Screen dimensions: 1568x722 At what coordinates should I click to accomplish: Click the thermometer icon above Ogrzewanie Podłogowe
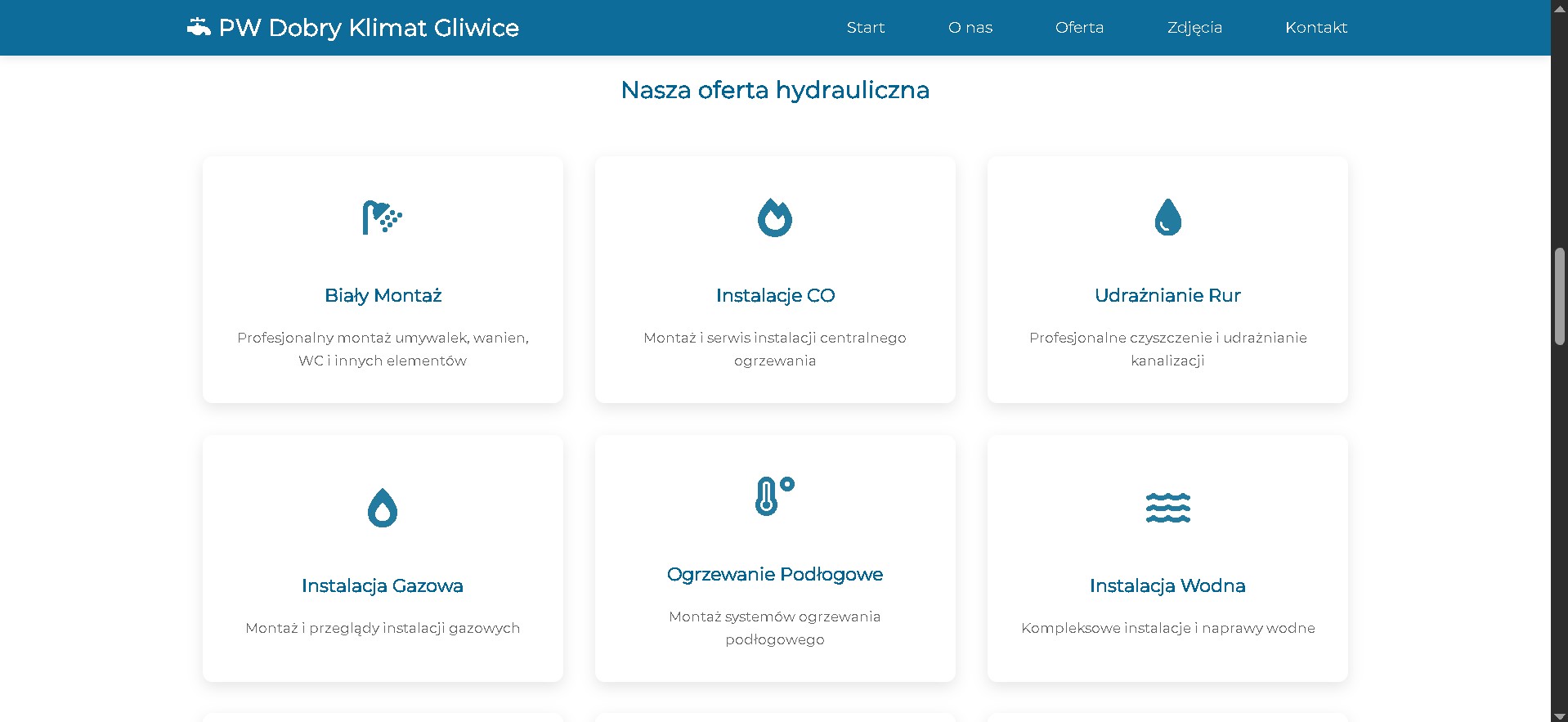coord(774,496)
